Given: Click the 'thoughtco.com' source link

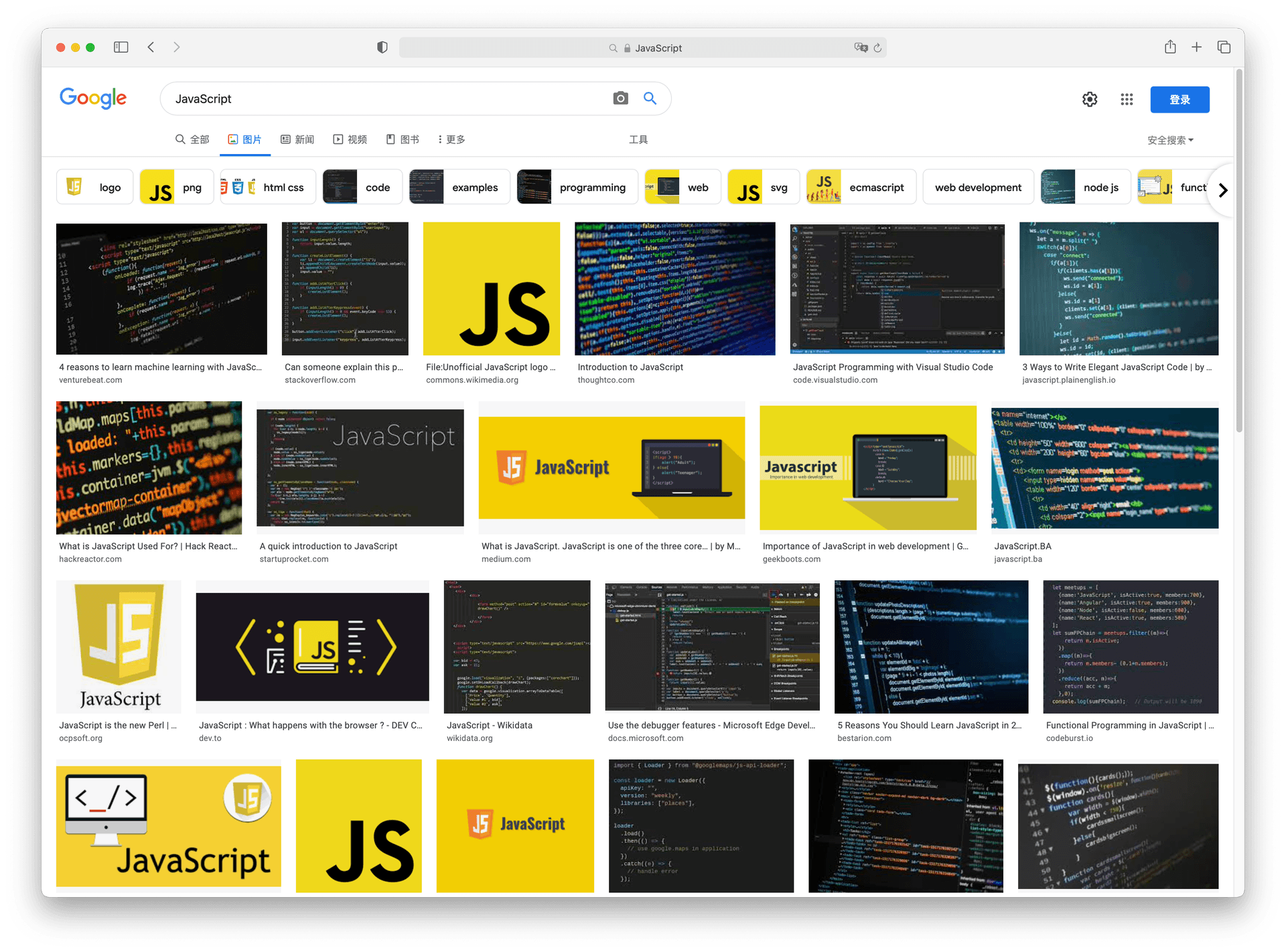Looking at the screenshot, I should pyautogui.click(x=606, y=380).
